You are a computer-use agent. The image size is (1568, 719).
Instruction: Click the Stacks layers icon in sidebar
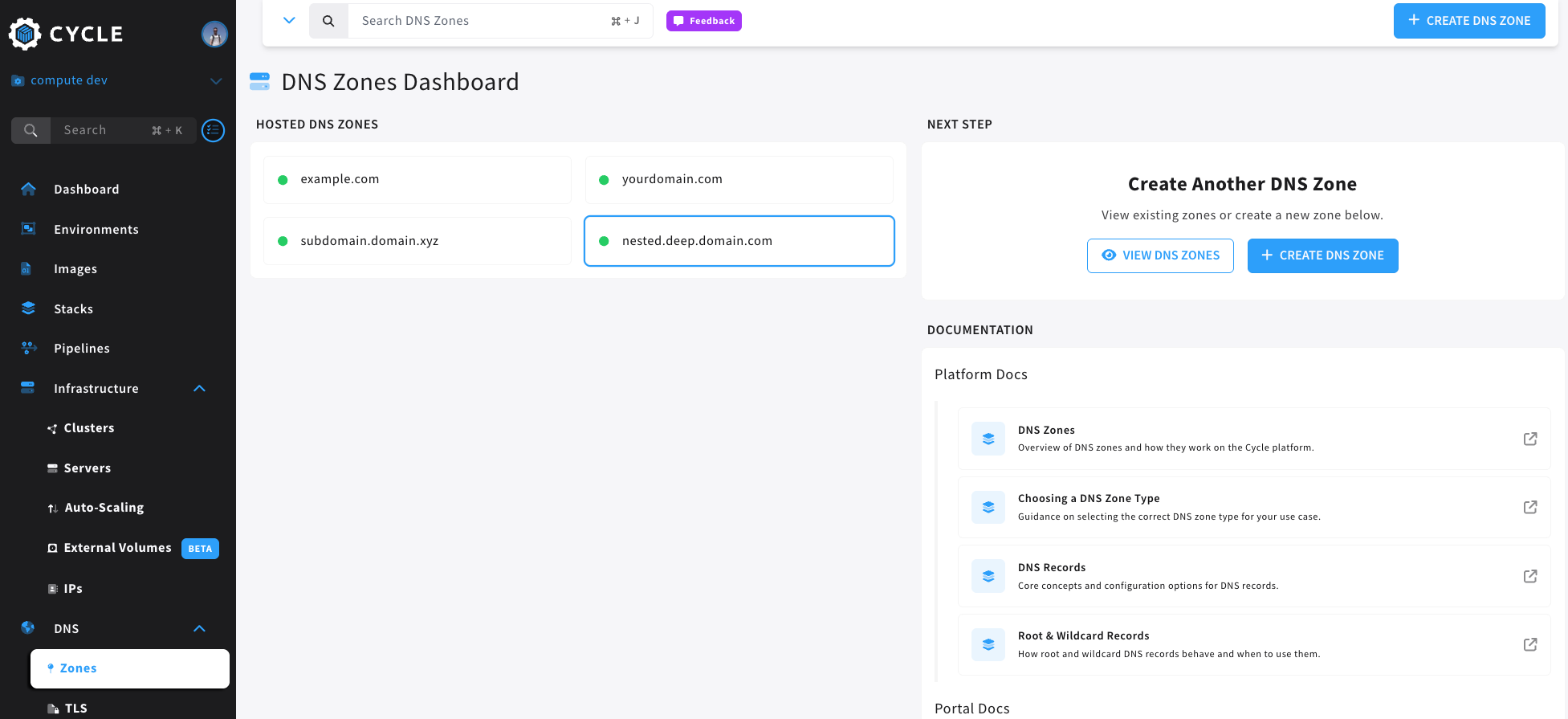(28, 308)
